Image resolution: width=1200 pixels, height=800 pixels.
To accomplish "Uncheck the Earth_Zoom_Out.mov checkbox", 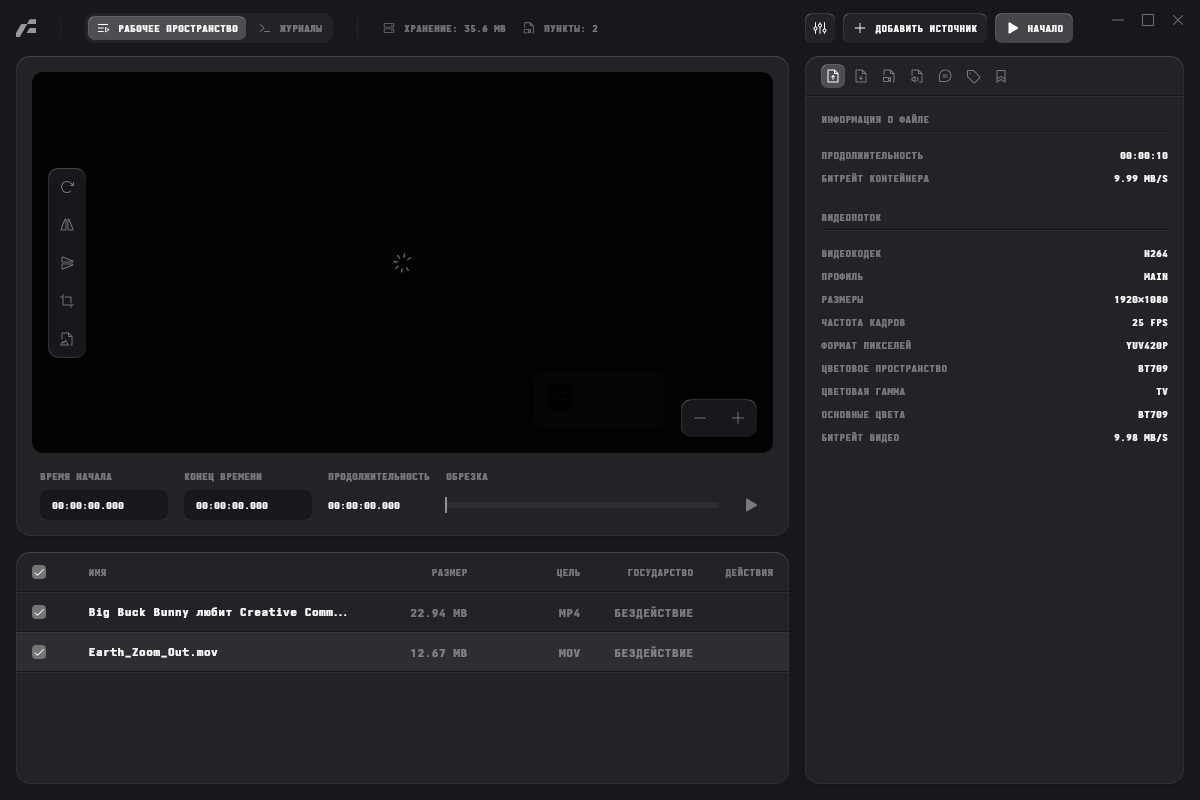I will pyautogui.click(x=39, y=652).
